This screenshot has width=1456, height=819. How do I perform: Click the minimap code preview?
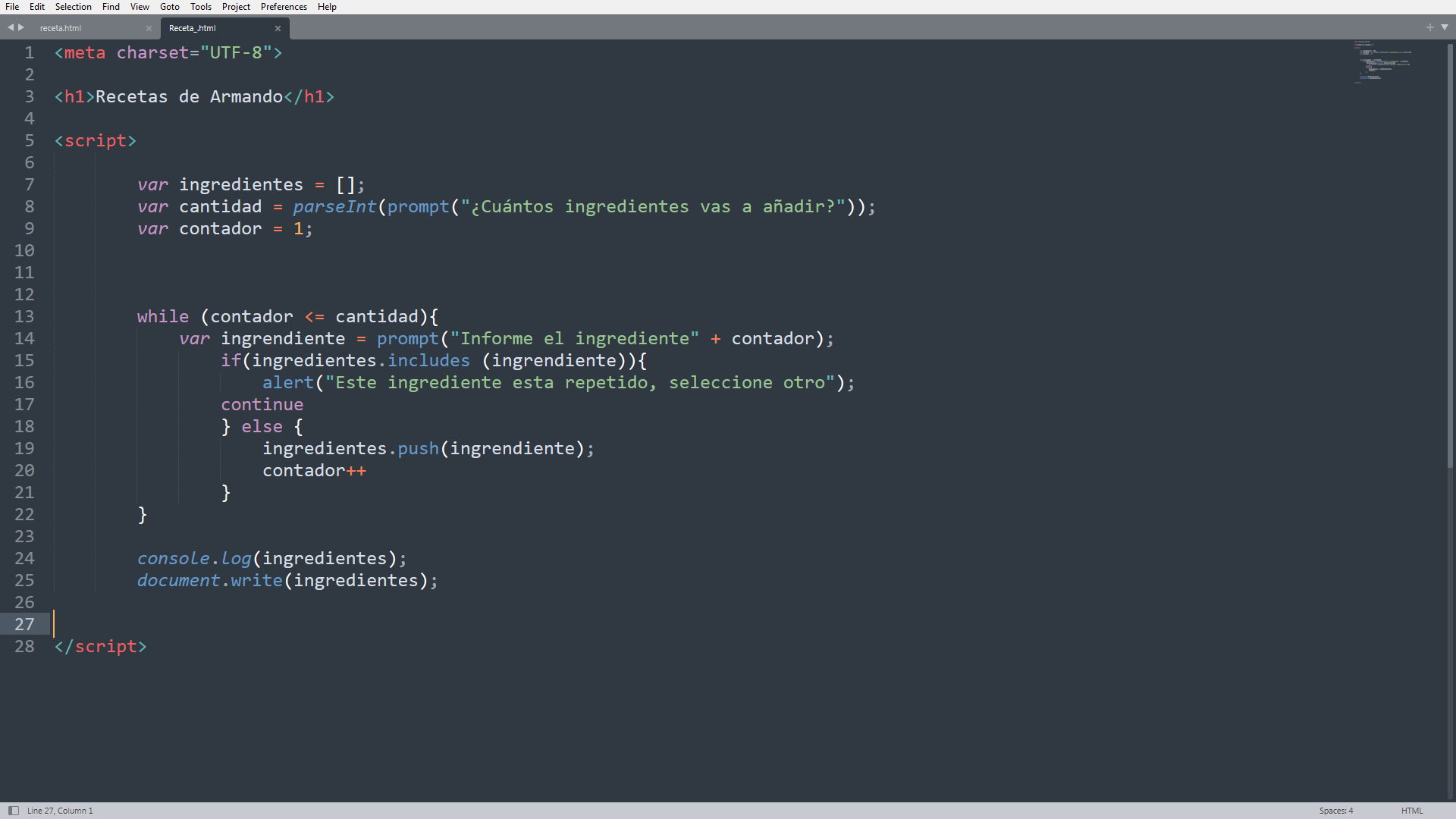[x=1382, y=61]
